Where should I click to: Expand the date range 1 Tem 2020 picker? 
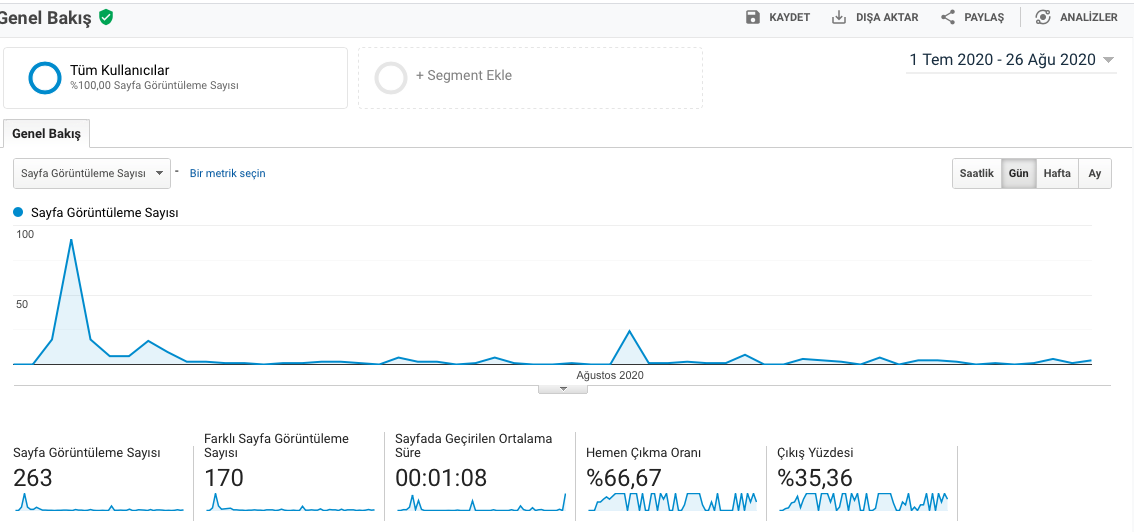click(x=1011, y=60)
